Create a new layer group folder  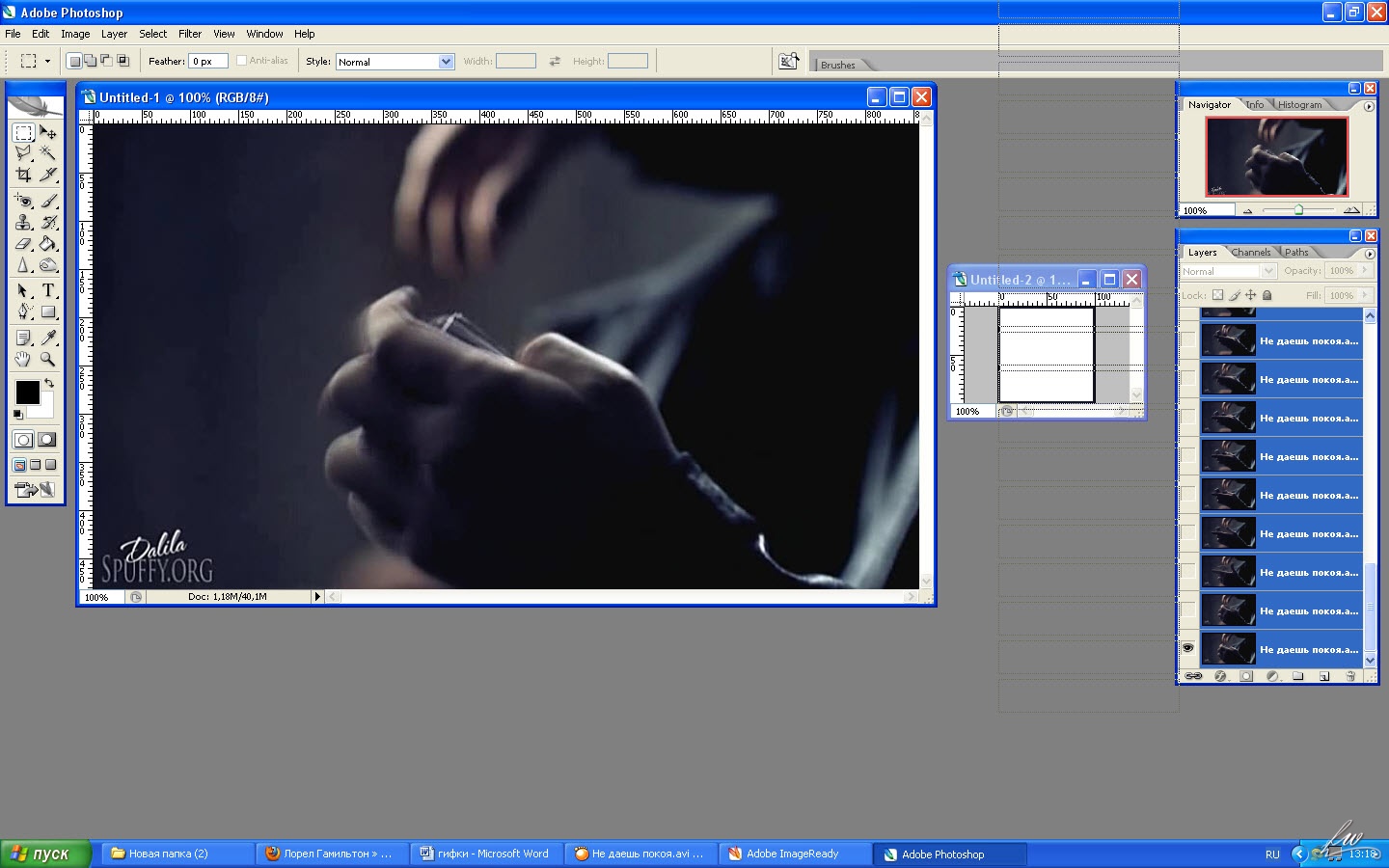tap(1298, 676)
